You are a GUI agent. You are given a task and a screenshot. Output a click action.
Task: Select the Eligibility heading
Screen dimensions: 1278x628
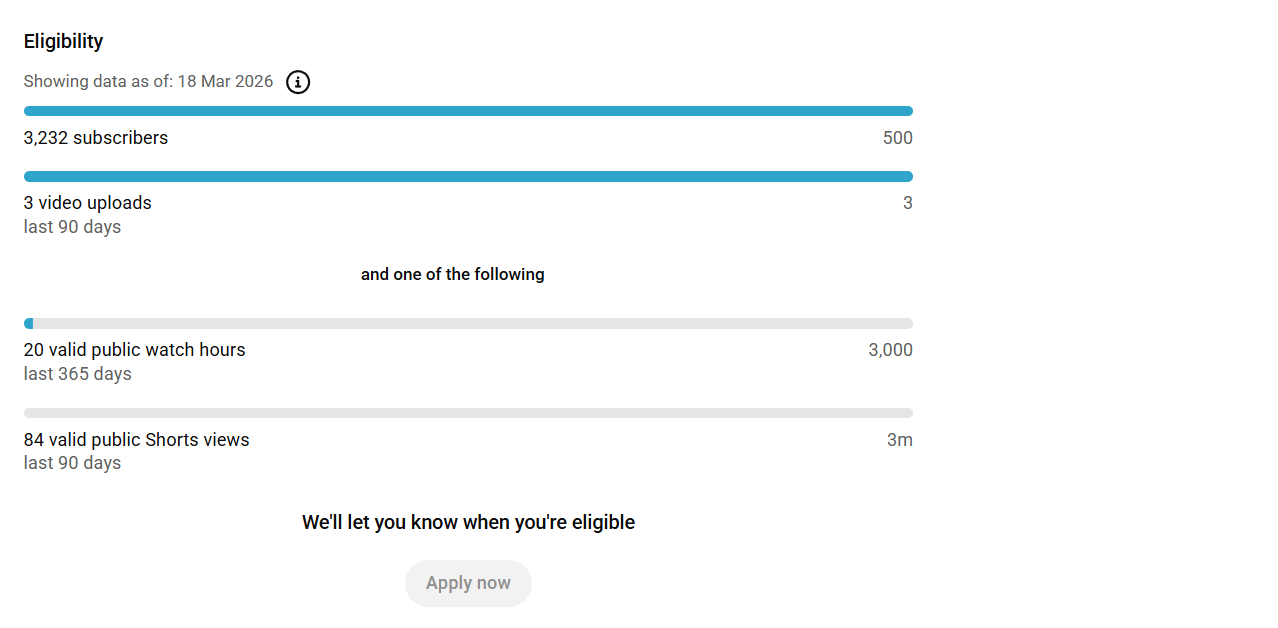pos(63,41)
